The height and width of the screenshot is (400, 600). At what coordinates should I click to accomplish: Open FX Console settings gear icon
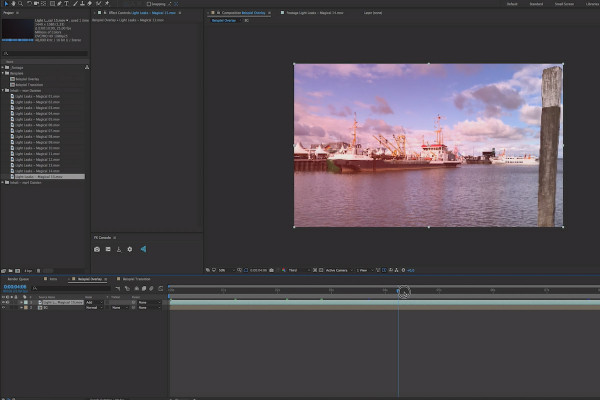(130, 249)
